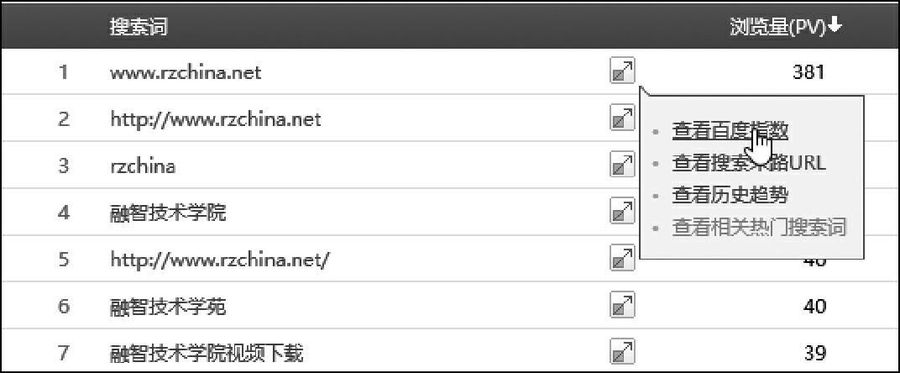The image size is (900, 373).
Task: Click 查看相关热门搜索词 menu entry
Action: coord(759,227)
